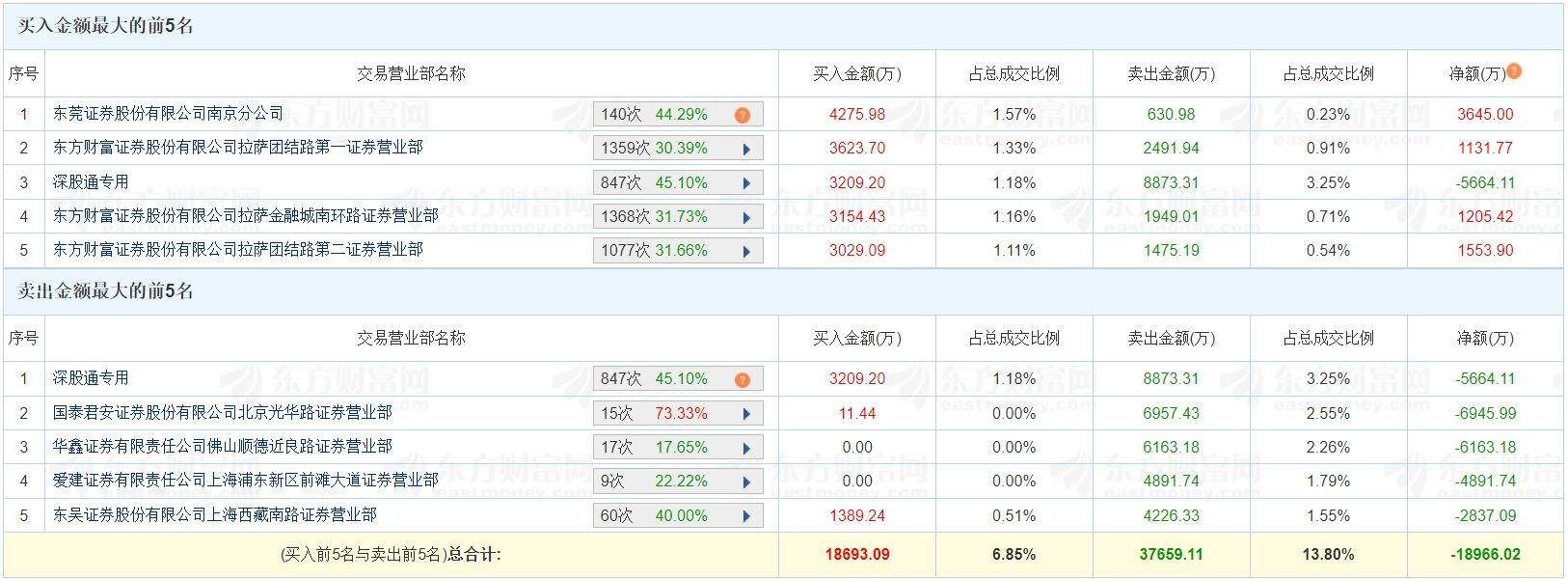The height and width of the screenshot is (579, 1568).
Task: Open 深股通专用 link in buy table
Action: click(x=91, y=182)
